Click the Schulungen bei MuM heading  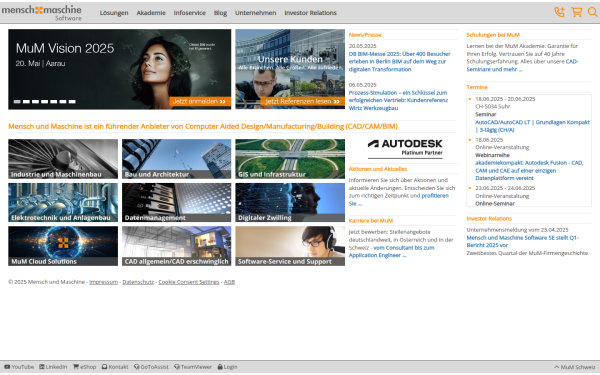point(493,35)
